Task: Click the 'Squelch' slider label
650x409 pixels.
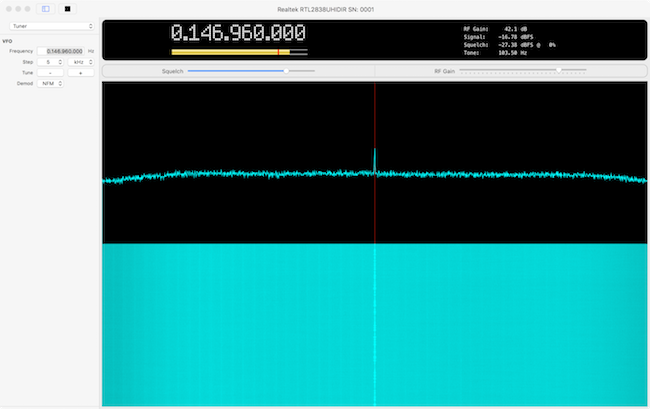Action: [x=172, y=71]
